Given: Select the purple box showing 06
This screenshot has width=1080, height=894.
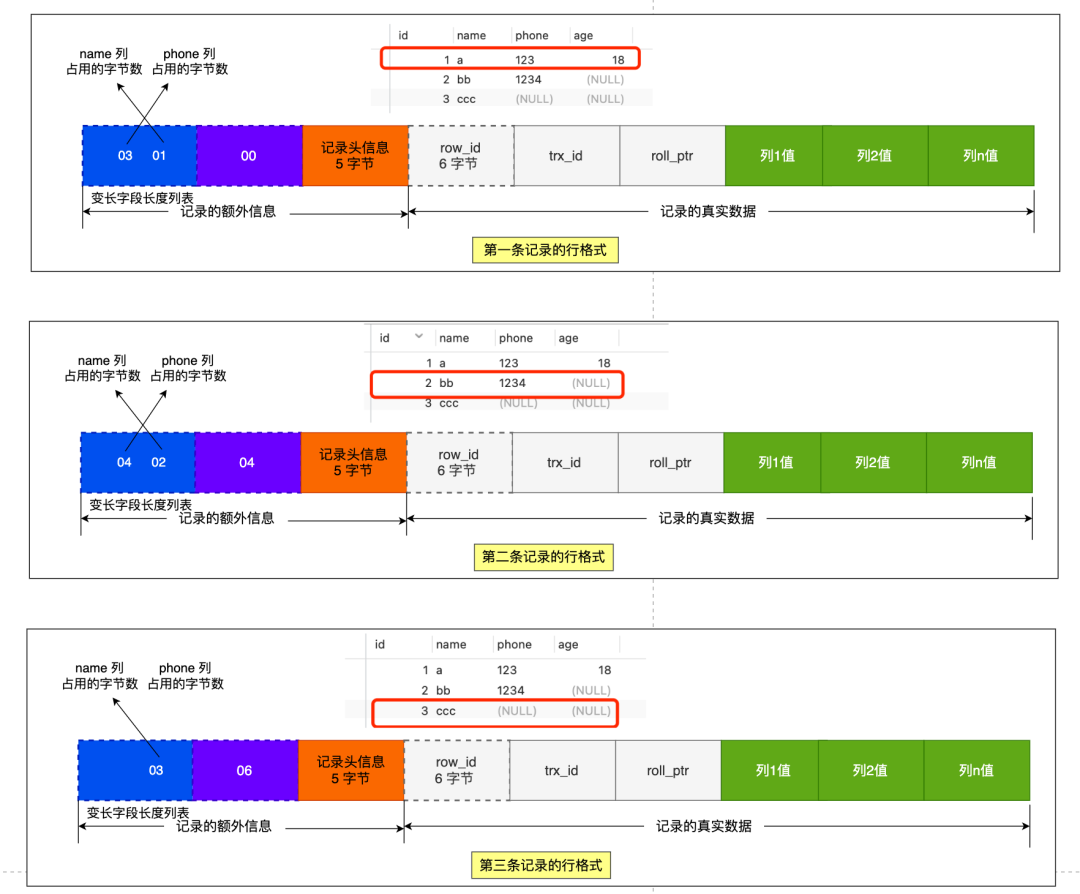Looking at the screenshot, I should 245,770.
